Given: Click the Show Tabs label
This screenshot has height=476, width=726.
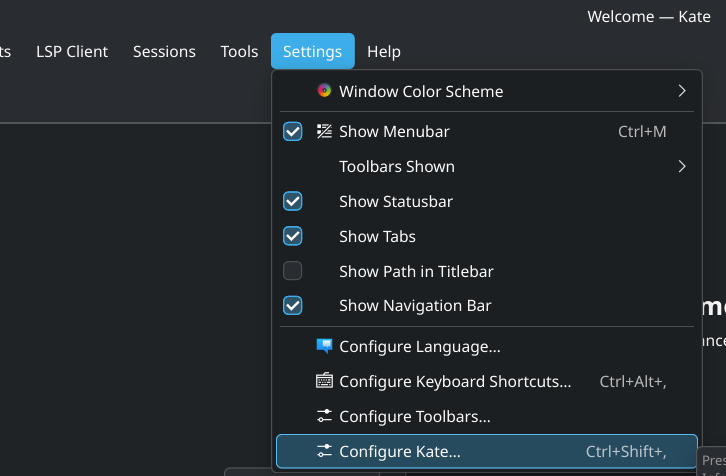Looking at the screenshot, I should [x=377, y=237].
